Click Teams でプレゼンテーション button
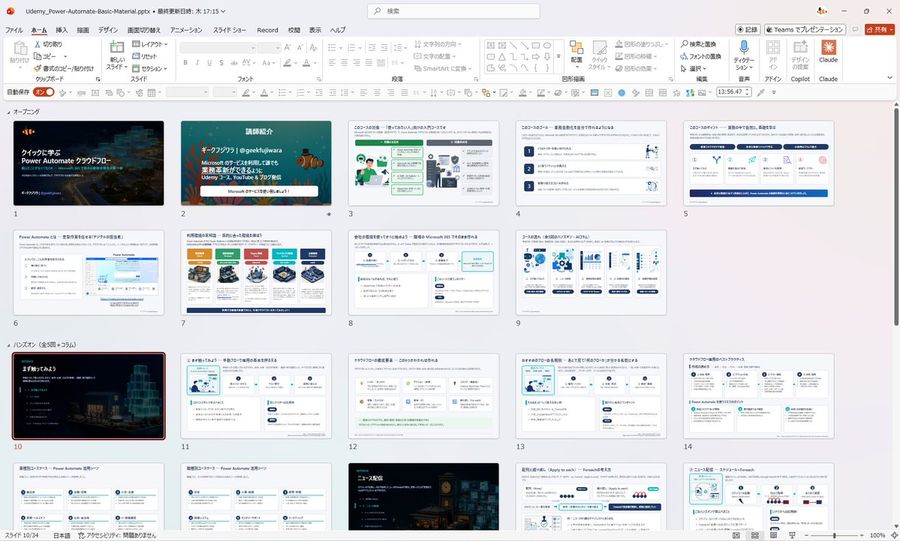This screenshot has width=900, height=541. point(804,29)
